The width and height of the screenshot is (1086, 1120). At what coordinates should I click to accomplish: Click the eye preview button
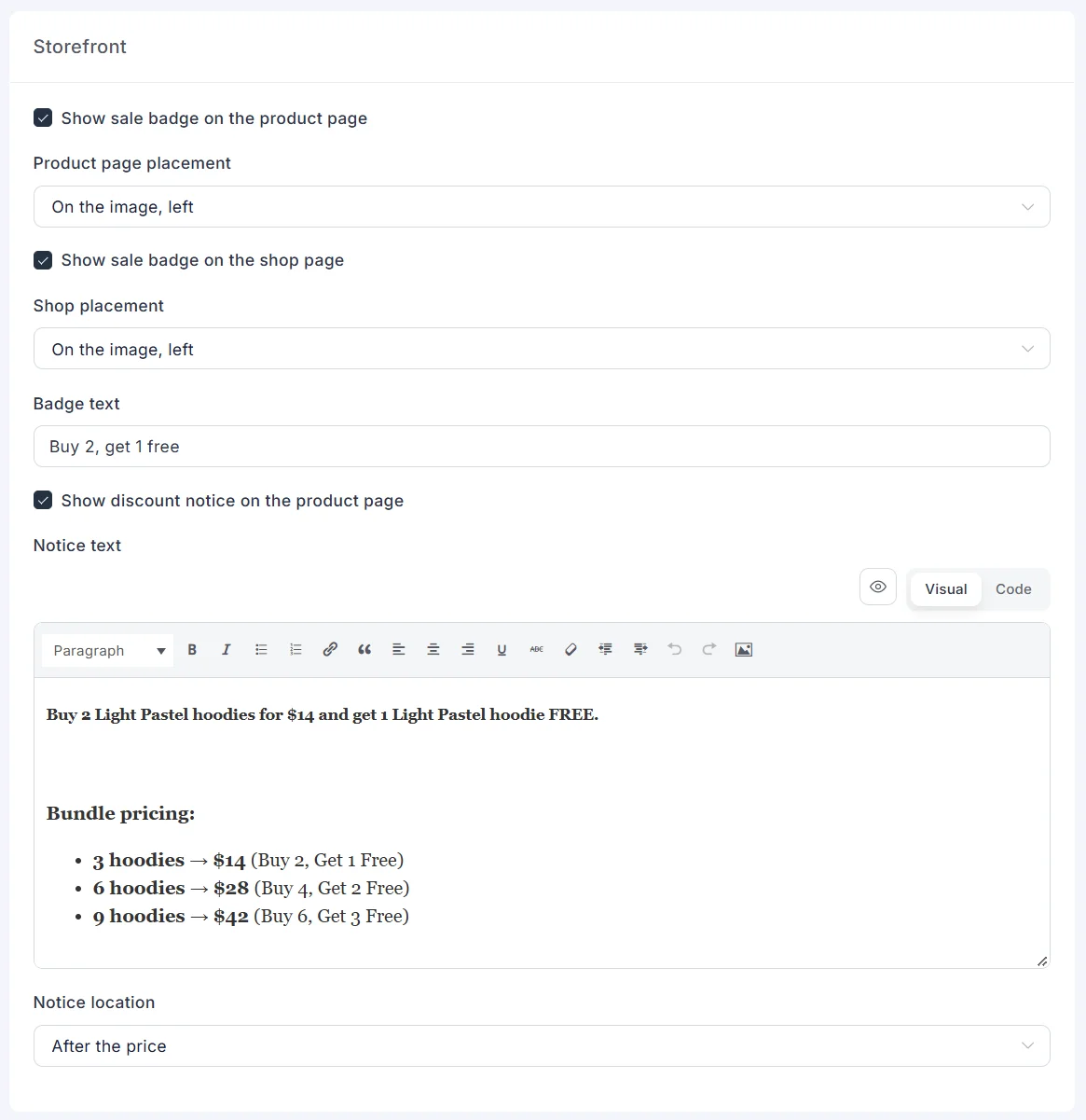pos(878,588)
